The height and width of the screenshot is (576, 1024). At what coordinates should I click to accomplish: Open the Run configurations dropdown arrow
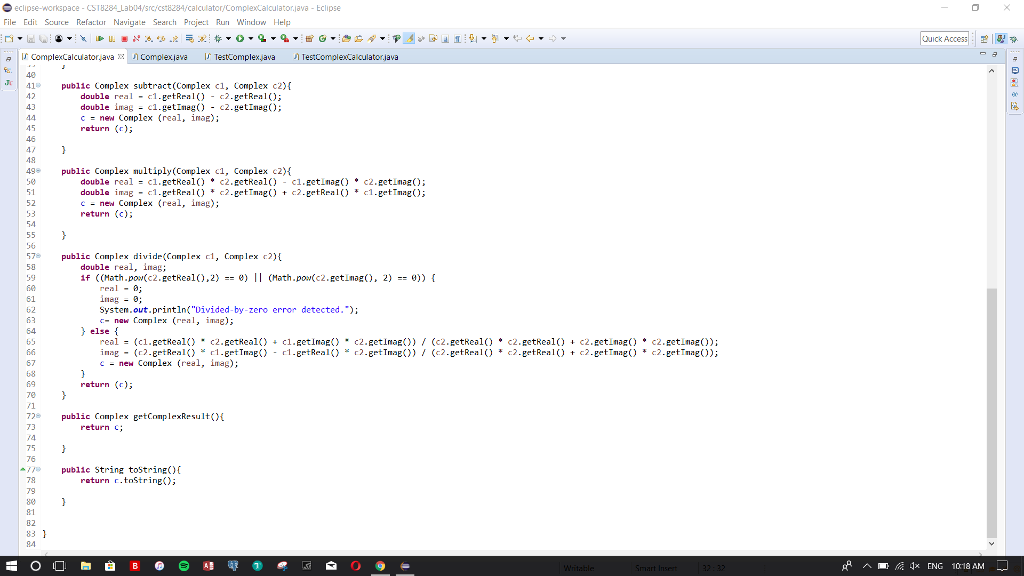pyautogui.click(x=250, y=36)
